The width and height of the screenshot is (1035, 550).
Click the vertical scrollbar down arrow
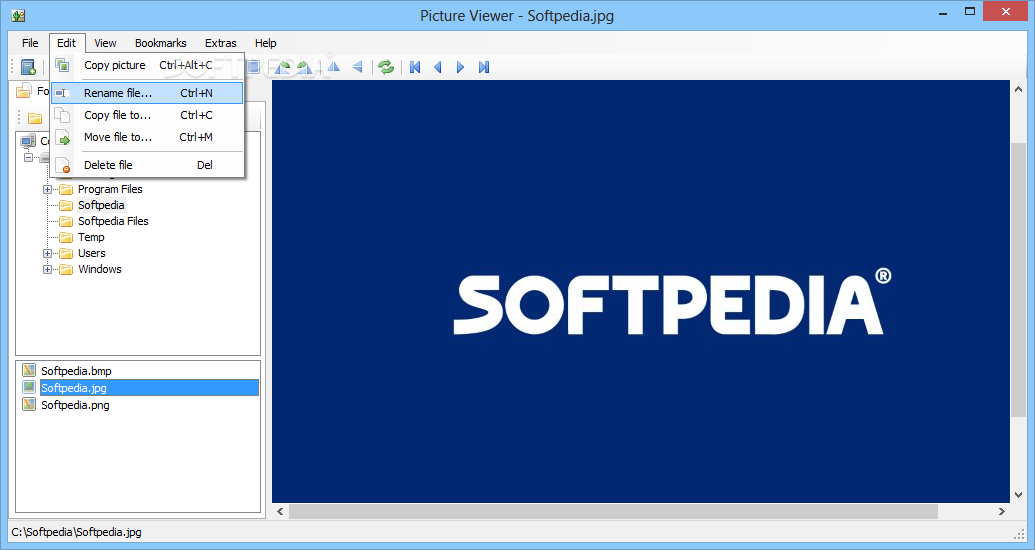coord(1020,495)
